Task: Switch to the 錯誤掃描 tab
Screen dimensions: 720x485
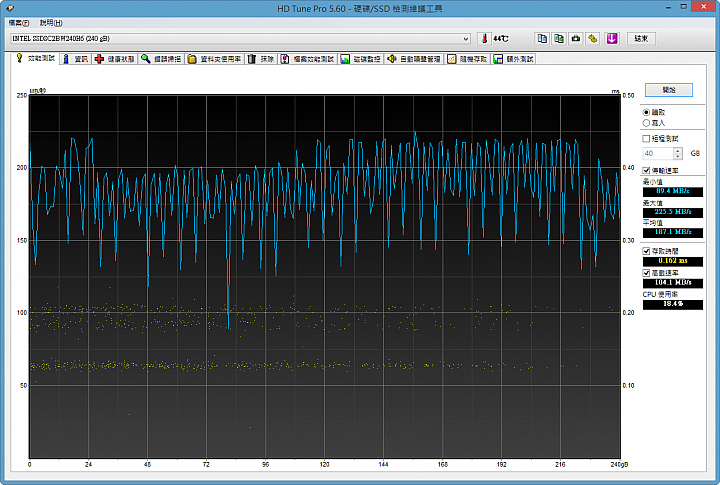Action: 162,59
